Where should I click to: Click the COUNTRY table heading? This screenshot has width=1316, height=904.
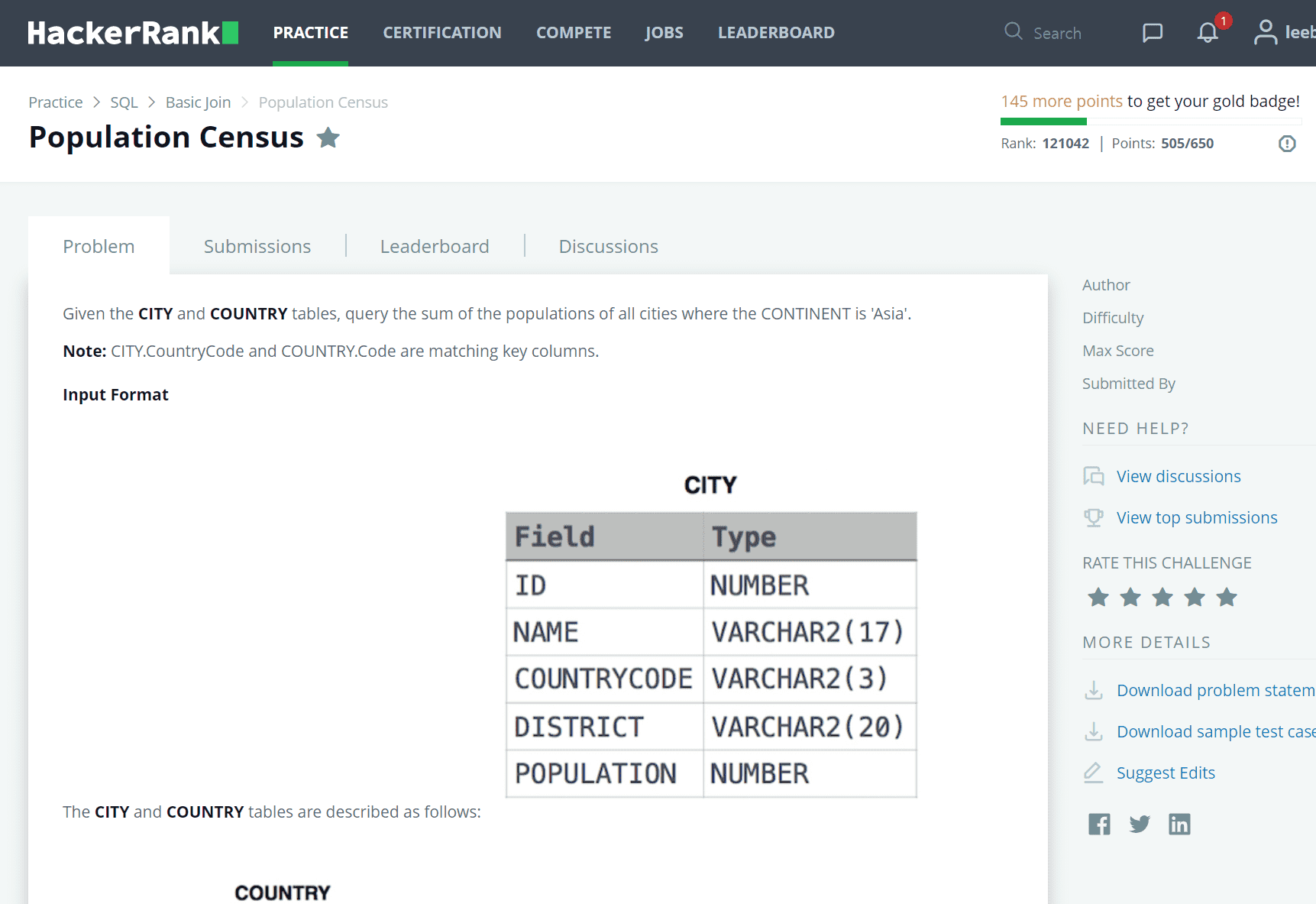(283, 893)
